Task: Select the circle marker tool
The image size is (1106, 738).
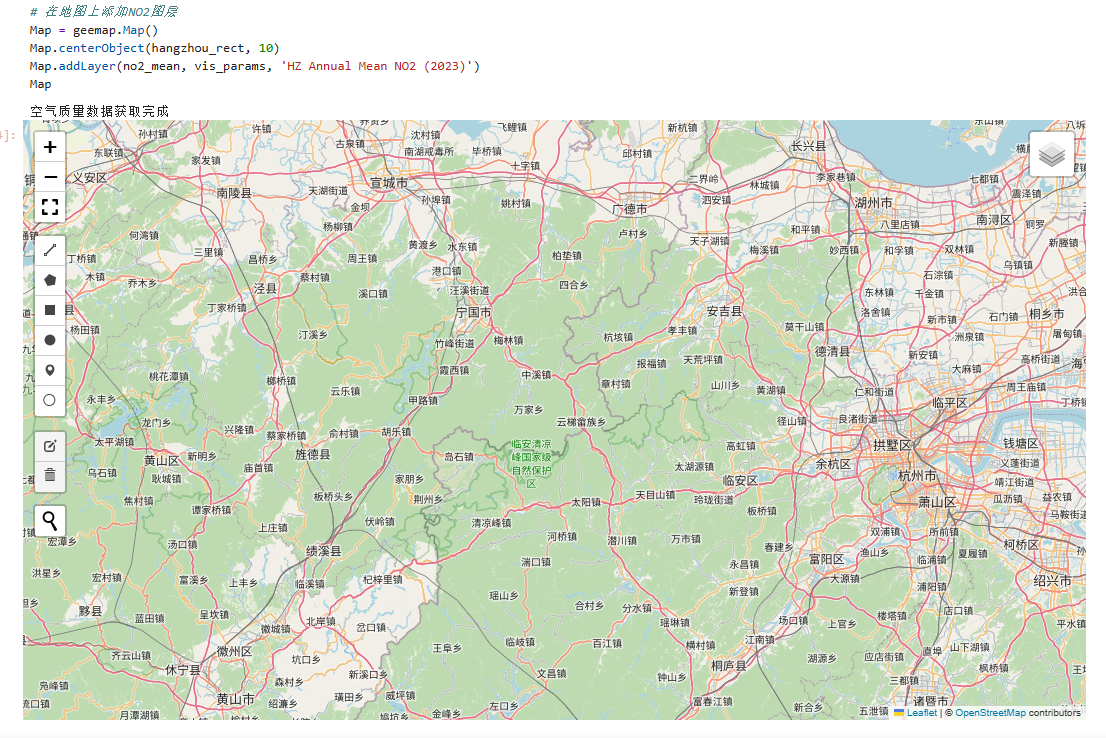Action: 49,399
